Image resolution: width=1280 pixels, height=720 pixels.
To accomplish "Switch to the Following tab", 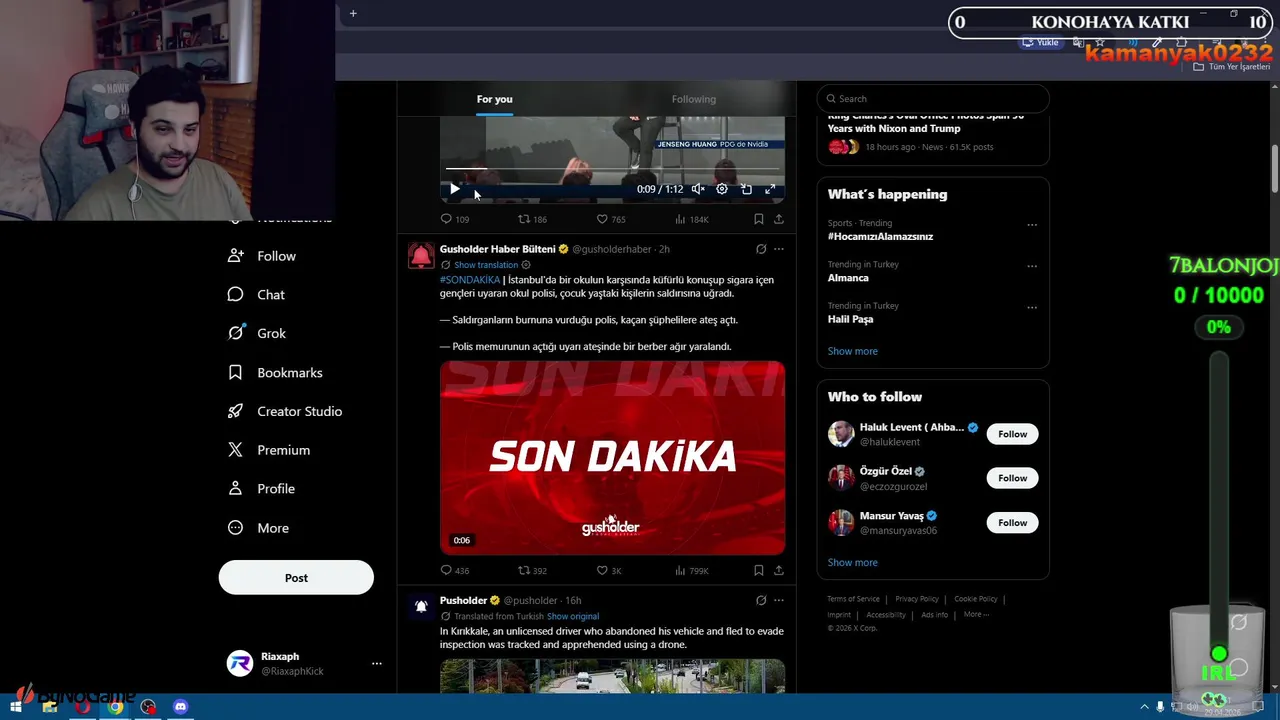I will 694,99.
